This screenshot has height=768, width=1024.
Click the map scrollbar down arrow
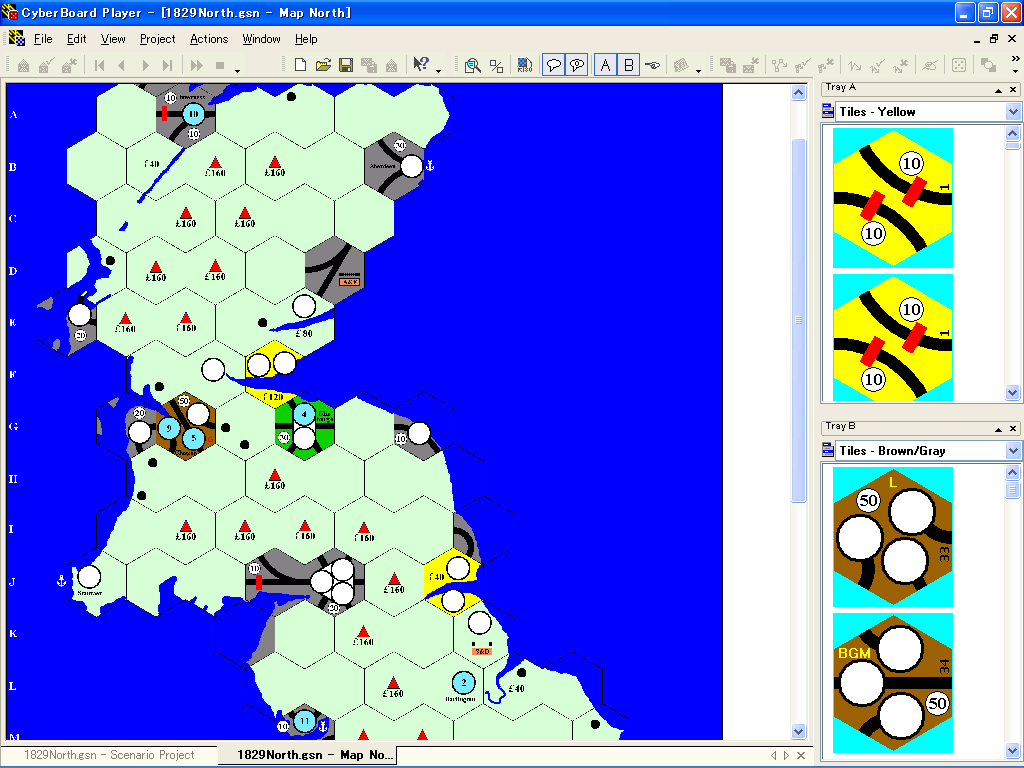[799, 731]
